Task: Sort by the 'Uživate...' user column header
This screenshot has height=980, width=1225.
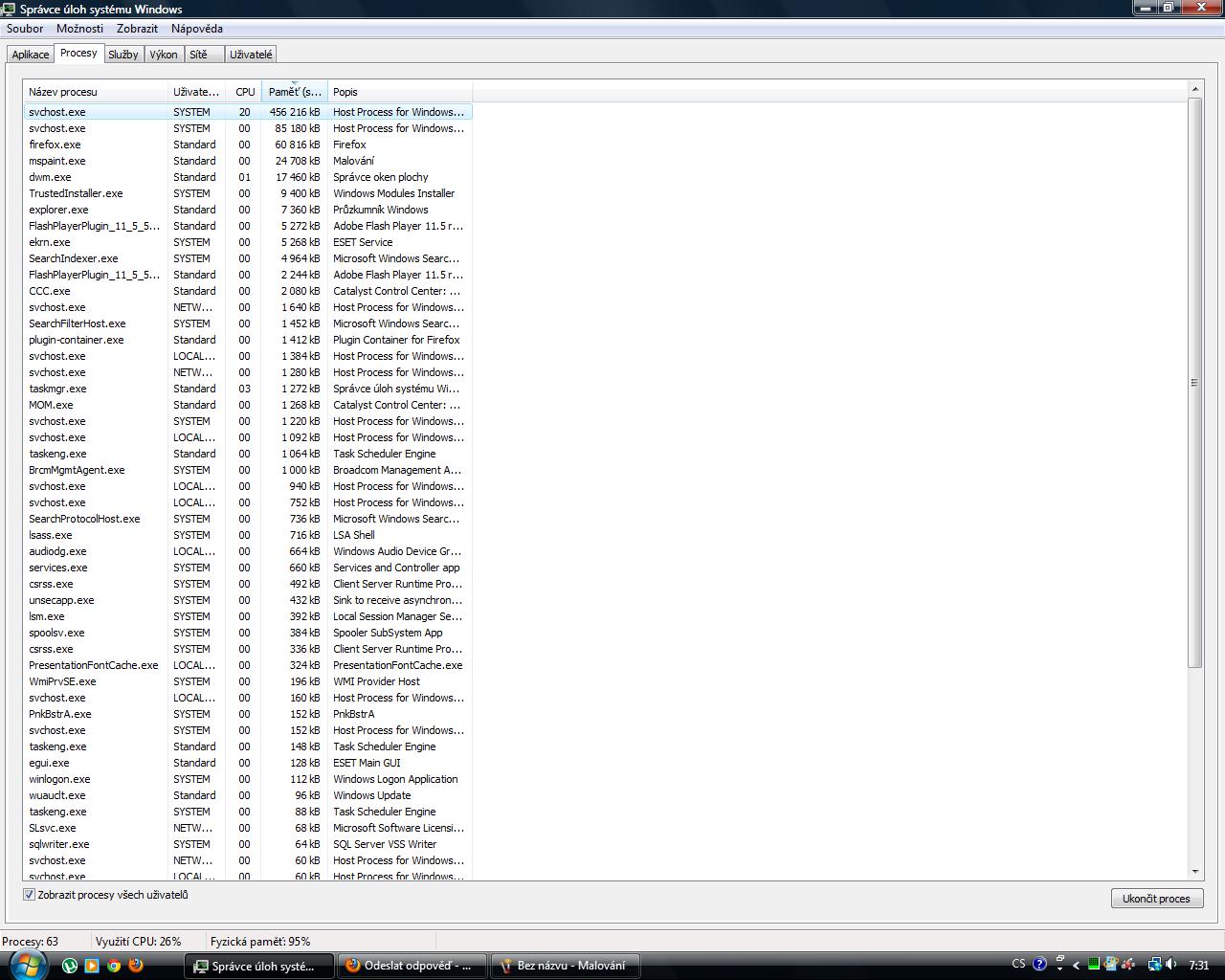Action: [x=196, y=92]
